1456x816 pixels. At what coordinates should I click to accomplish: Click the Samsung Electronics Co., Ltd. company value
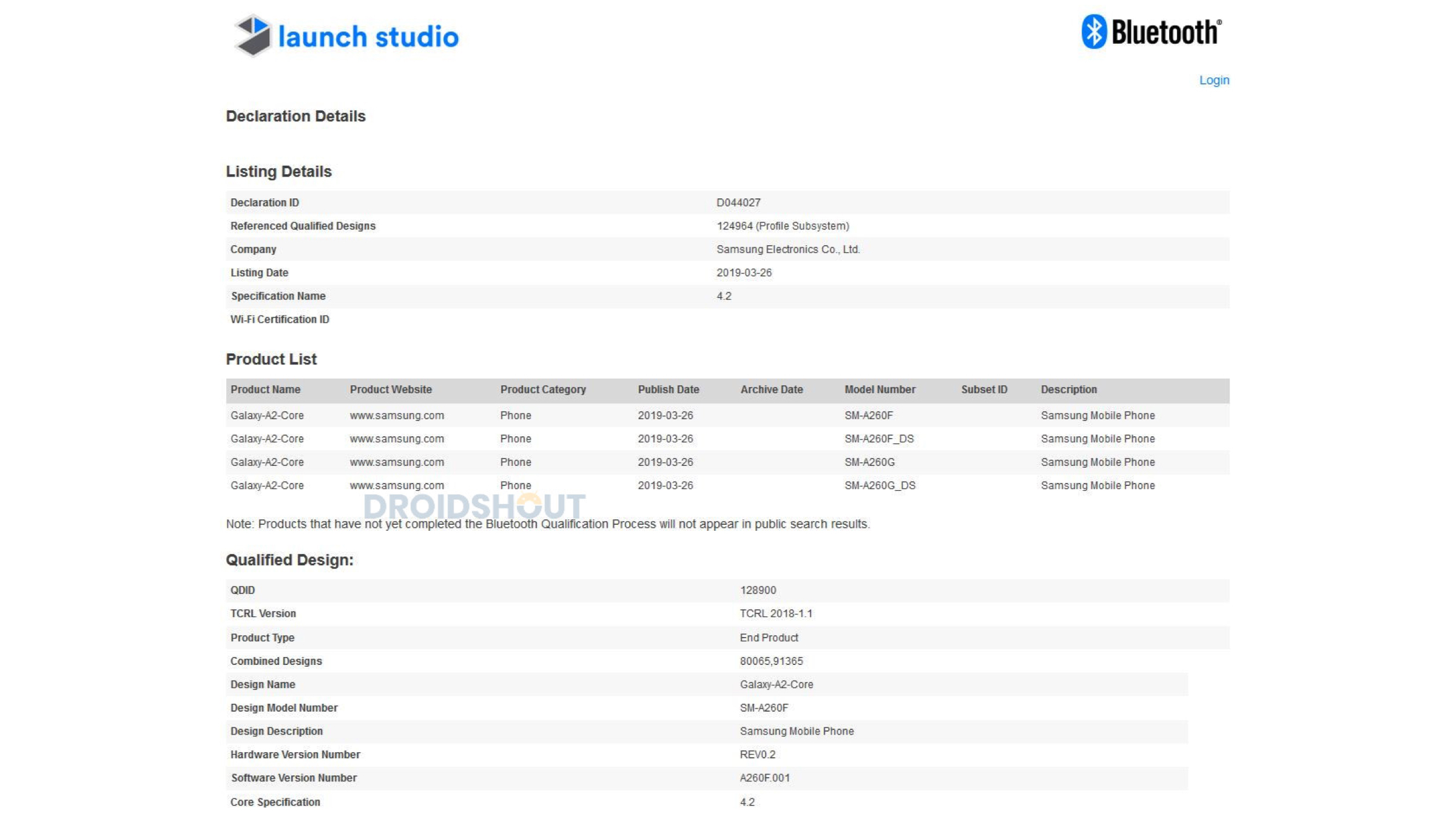pyautogui.click(x=787, y=249)
